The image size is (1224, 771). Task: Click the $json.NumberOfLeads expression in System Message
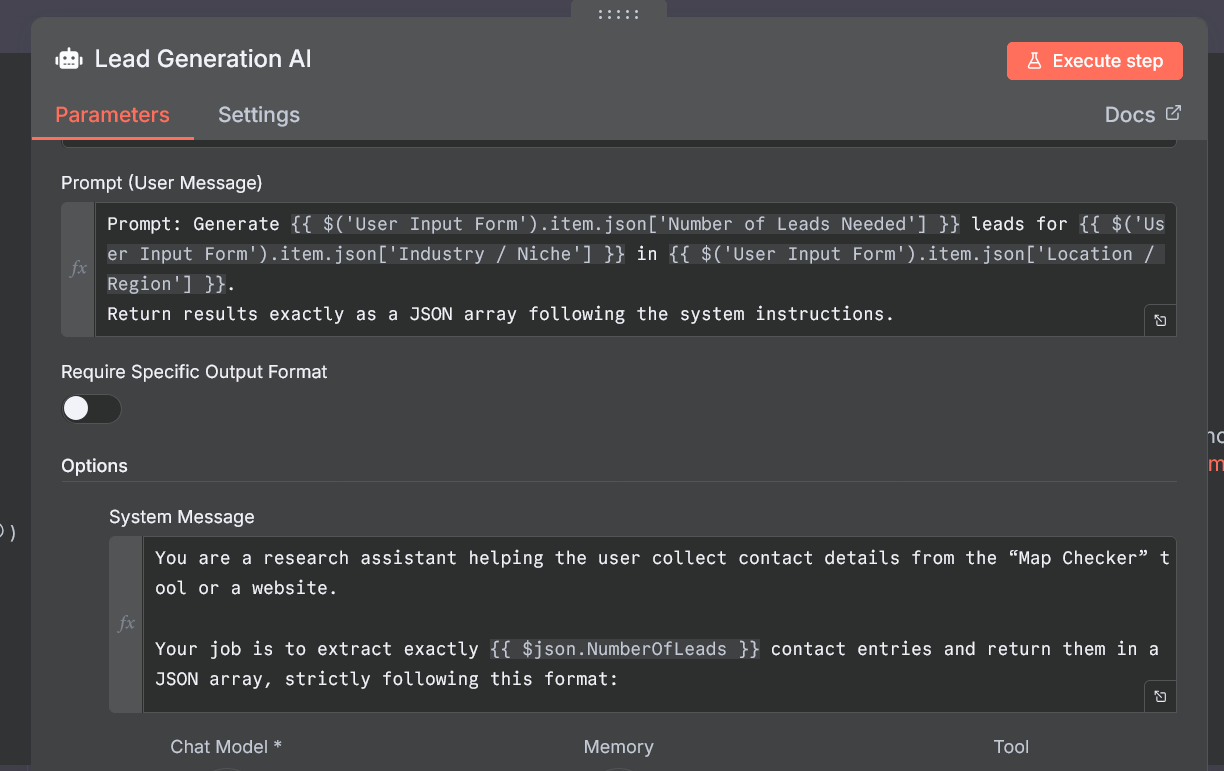625,649
